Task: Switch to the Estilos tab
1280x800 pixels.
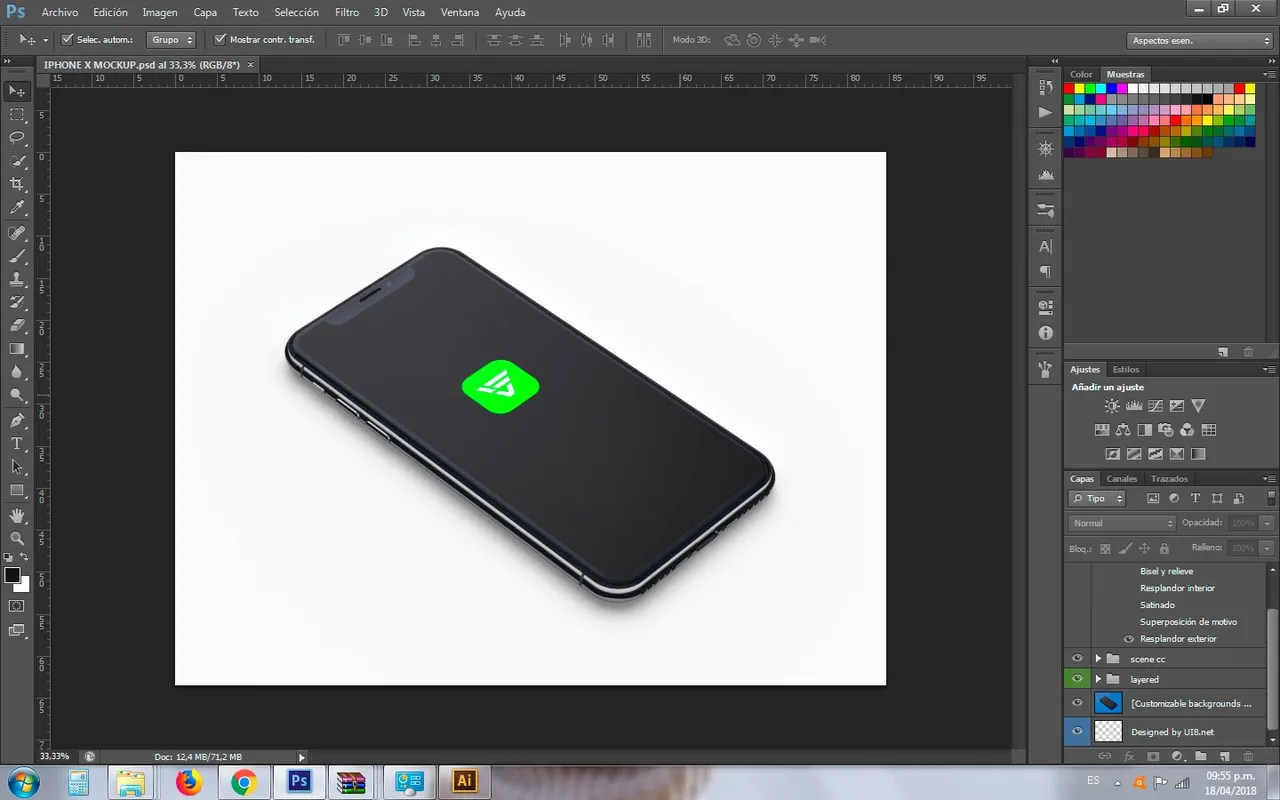Action: coord(1126,369)
